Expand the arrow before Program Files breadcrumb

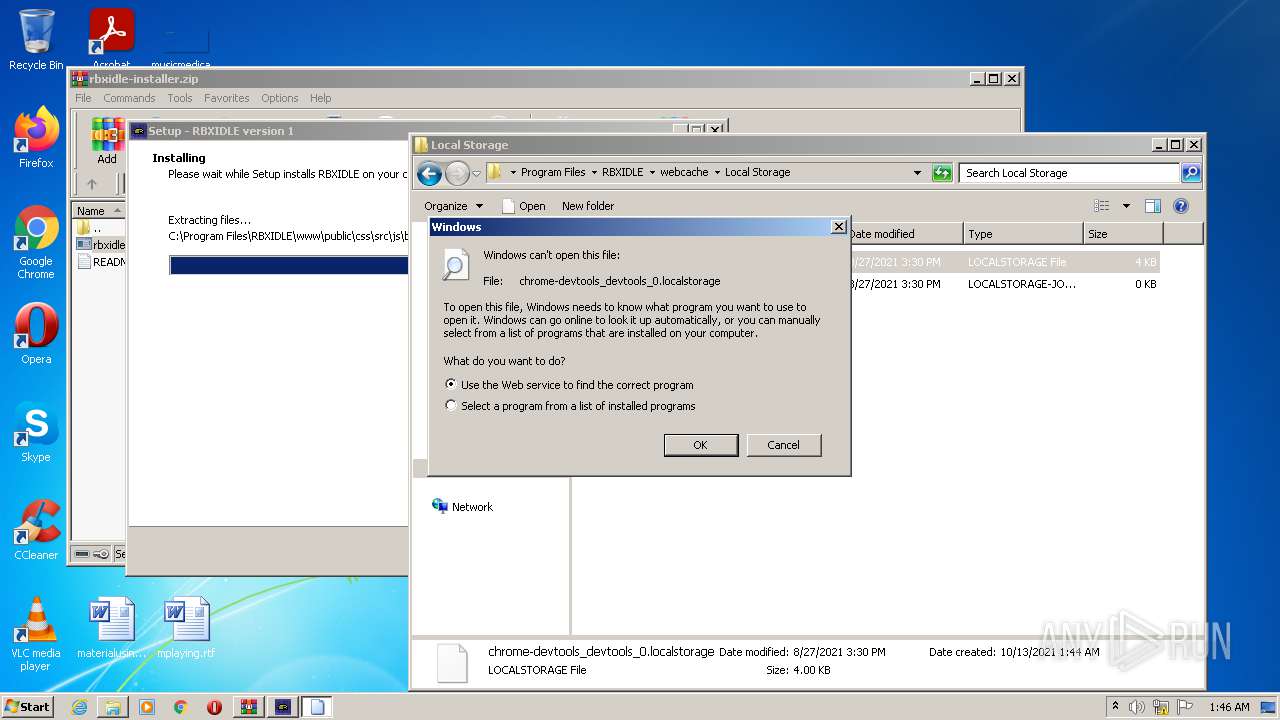click(513, 172)
